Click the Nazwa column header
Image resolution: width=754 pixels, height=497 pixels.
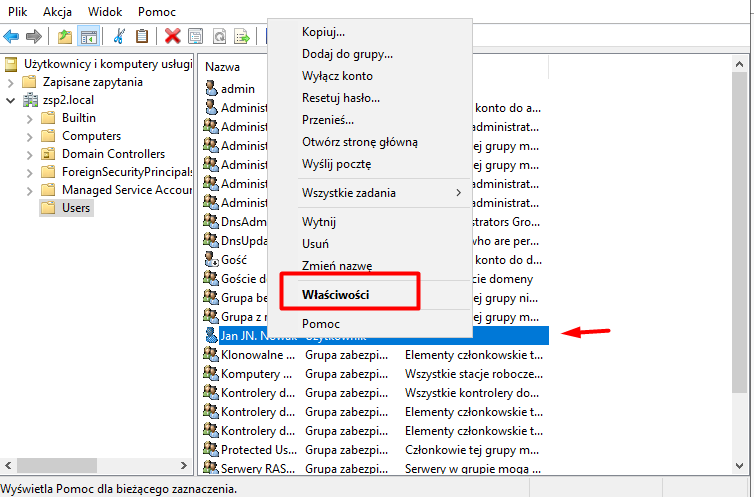click(222, 66)
